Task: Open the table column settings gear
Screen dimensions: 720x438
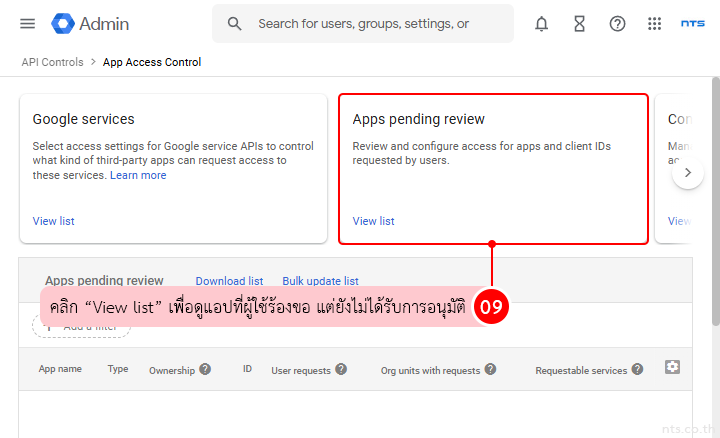Action: (672, 368)
